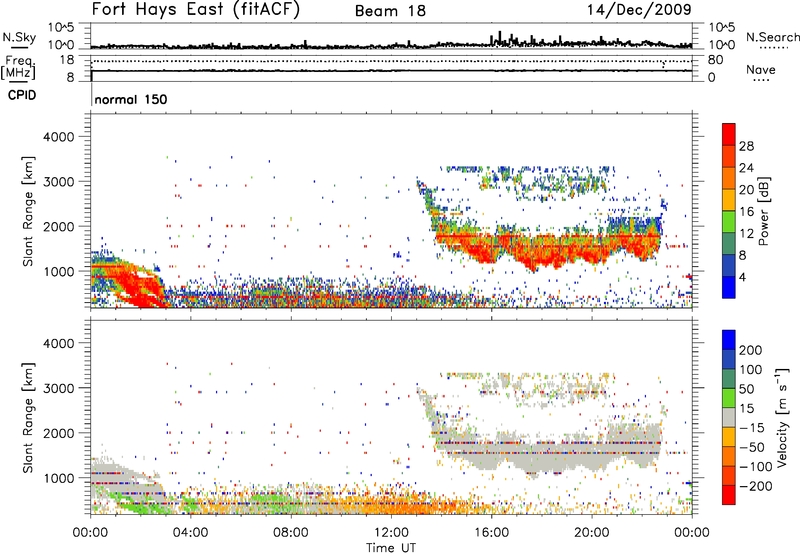
Task: Pick the teal 8–12 dB Power colorbar segment
Action: 729,244
